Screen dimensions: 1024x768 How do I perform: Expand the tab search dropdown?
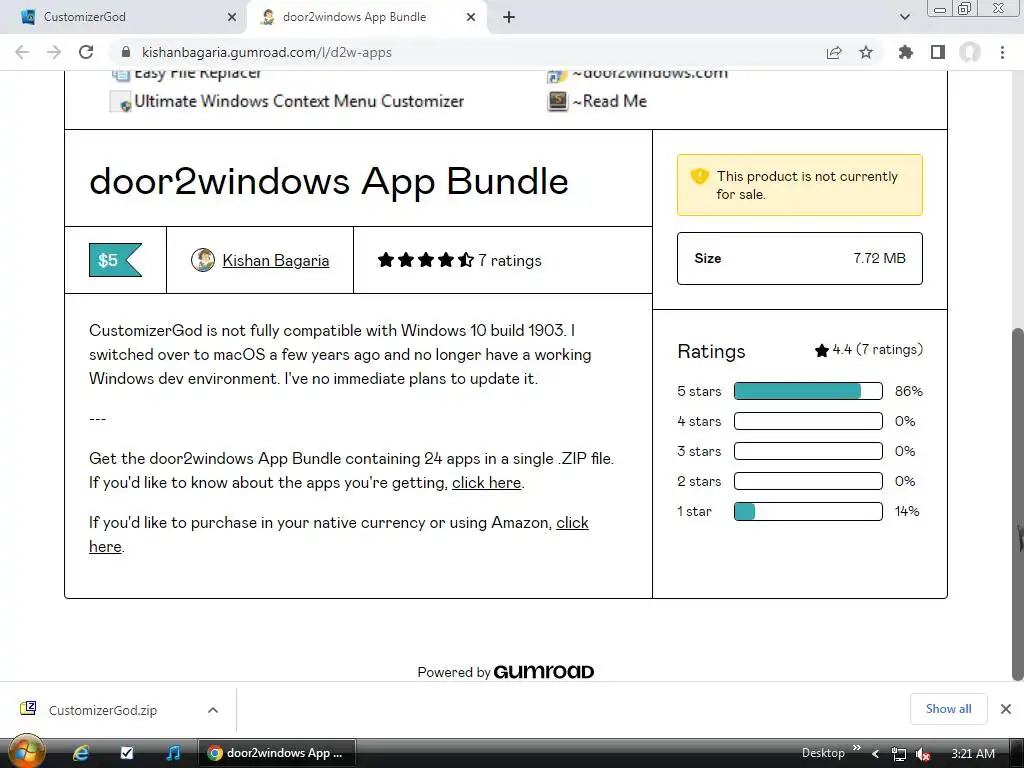[904, 17]
